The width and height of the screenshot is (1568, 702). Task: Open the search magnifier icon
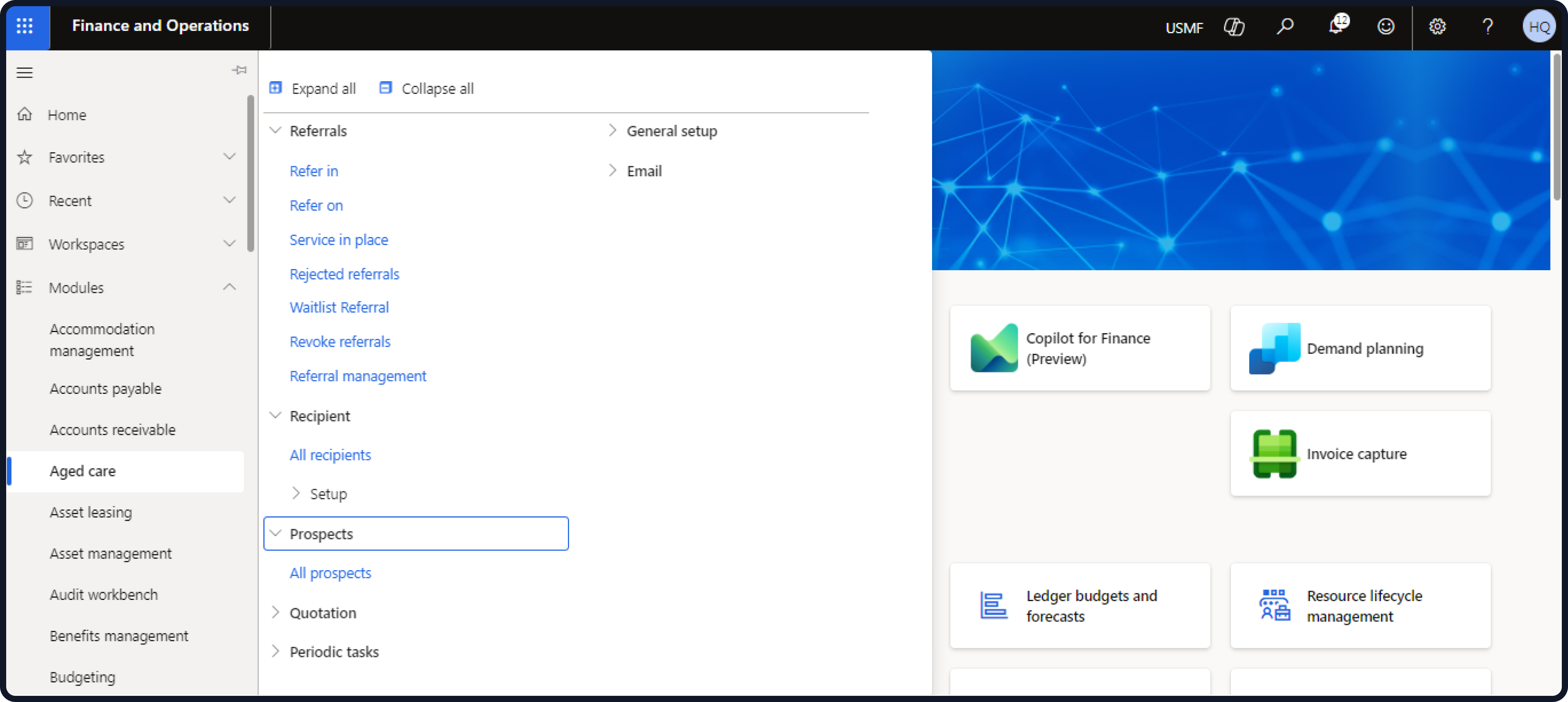(x=1284, y=26)
